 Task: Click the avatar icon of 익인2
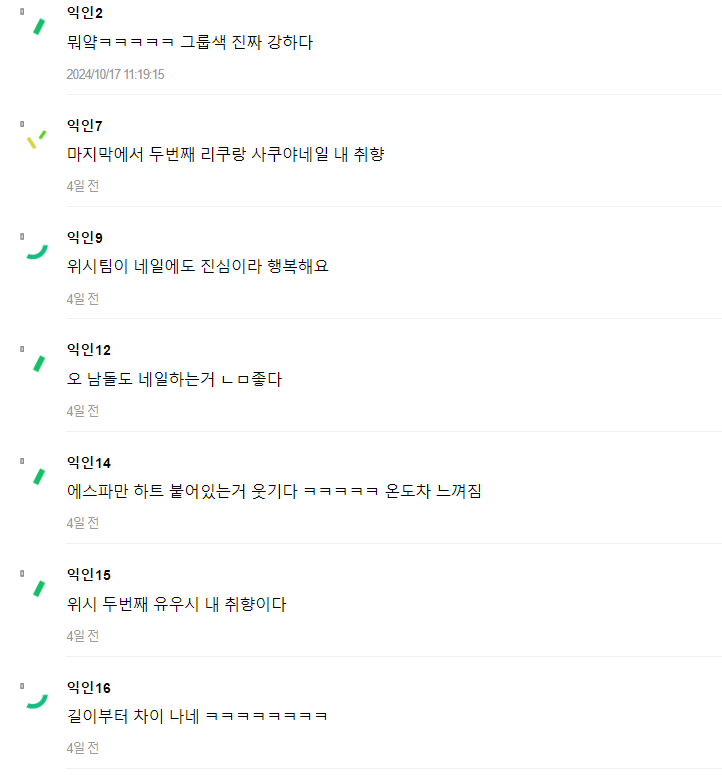point(39,26)
